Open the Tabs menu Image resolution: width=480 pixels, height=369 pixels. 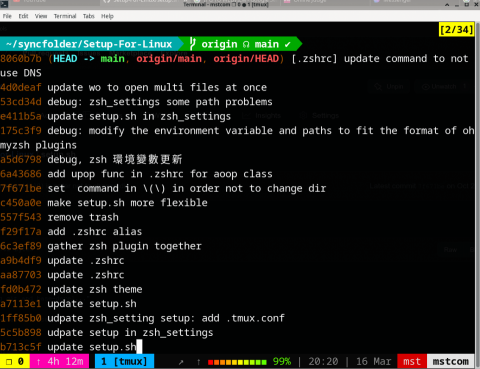tap(89, 16)
